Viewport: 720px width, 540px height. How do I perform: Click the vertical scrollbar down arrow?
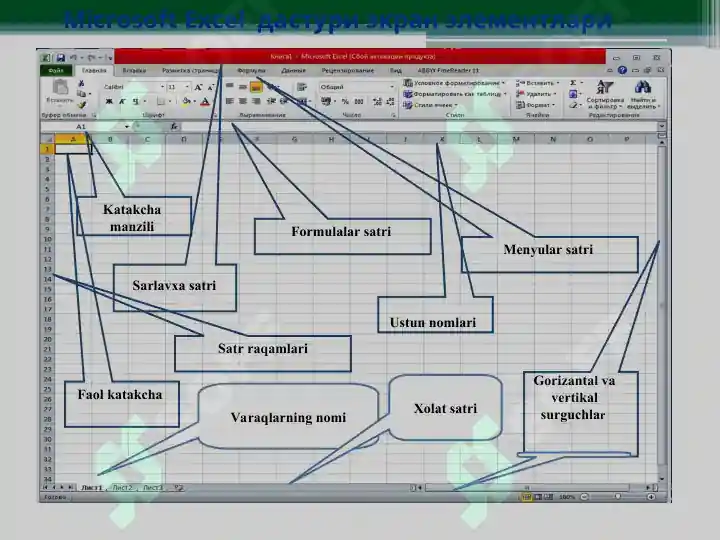click(x=662, y=479)
